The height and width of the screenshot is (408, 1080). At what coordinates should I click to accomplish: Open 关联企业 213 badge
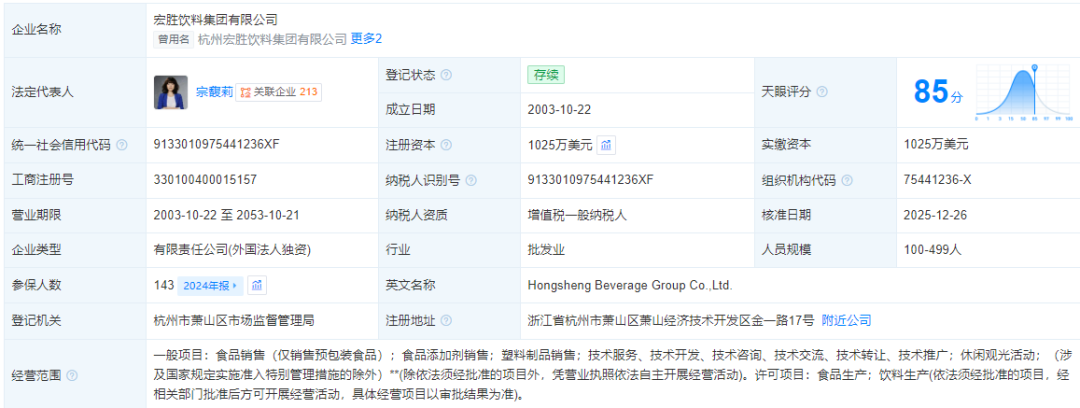[278, 92]
